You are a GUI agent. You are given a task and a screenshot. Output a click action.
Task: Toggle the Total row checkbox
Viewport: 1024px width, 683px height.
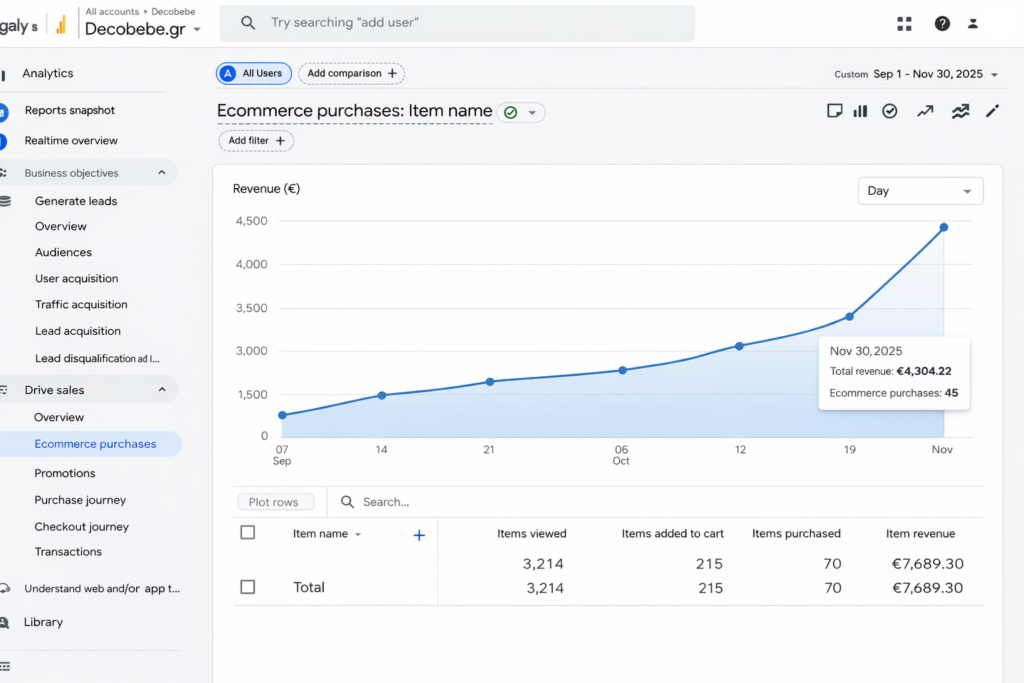pyautogui.click(x=247, y=587)
